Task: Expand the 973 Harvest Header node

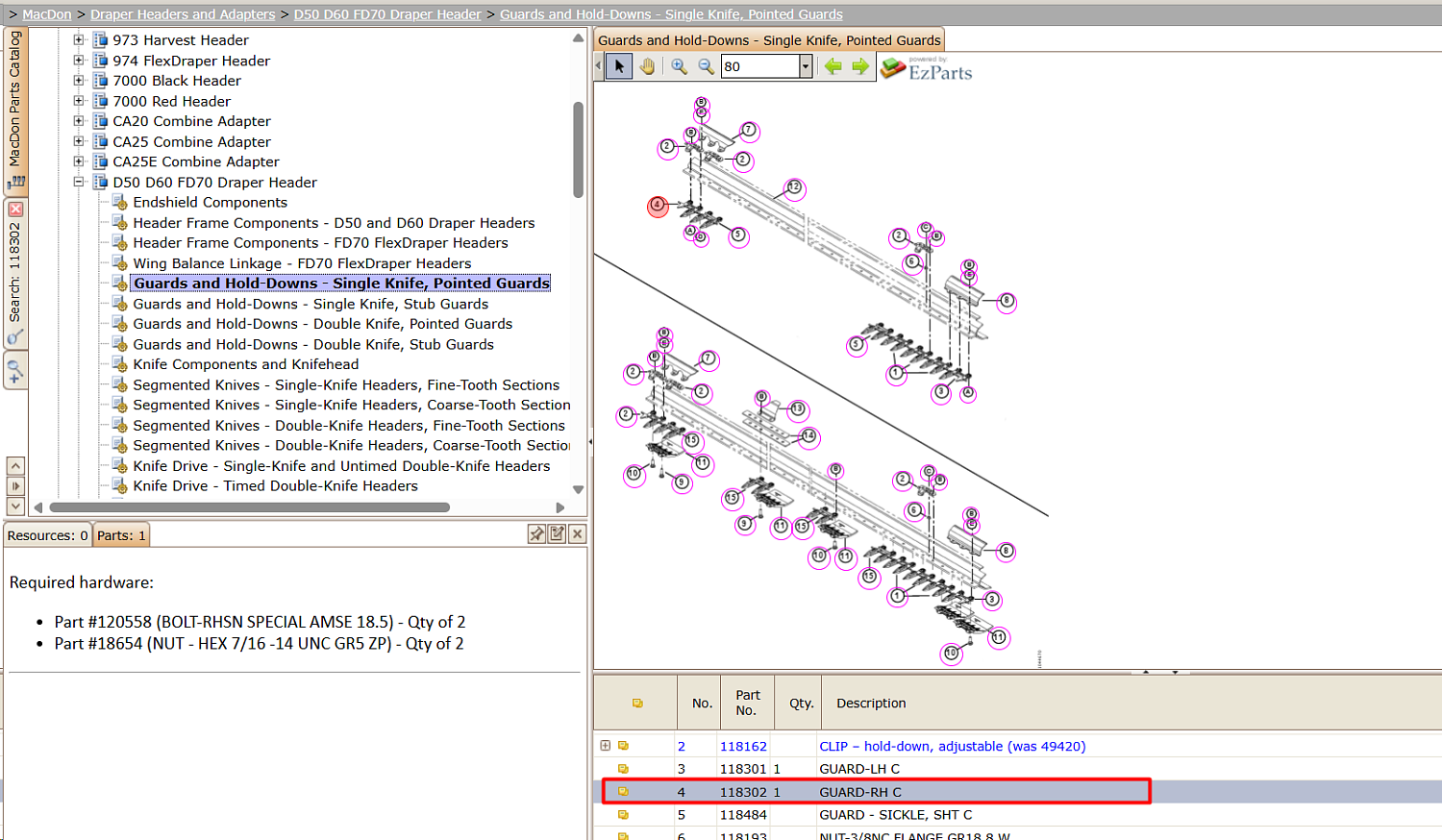Action: pos(79,39)
